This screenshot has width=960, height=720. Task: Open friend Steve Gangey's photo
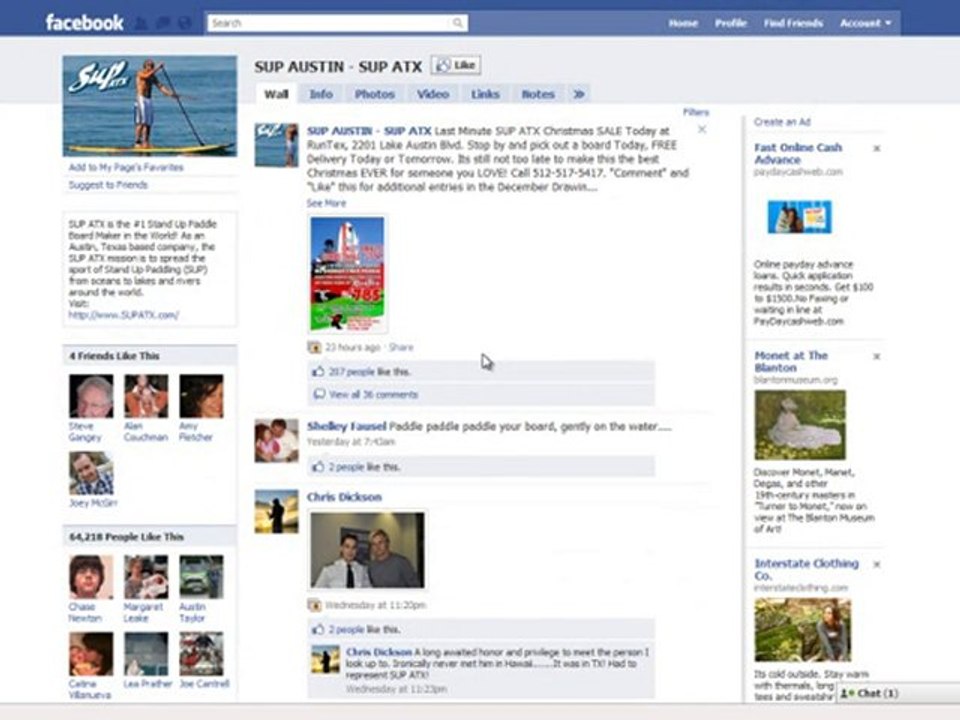[91, 396]
